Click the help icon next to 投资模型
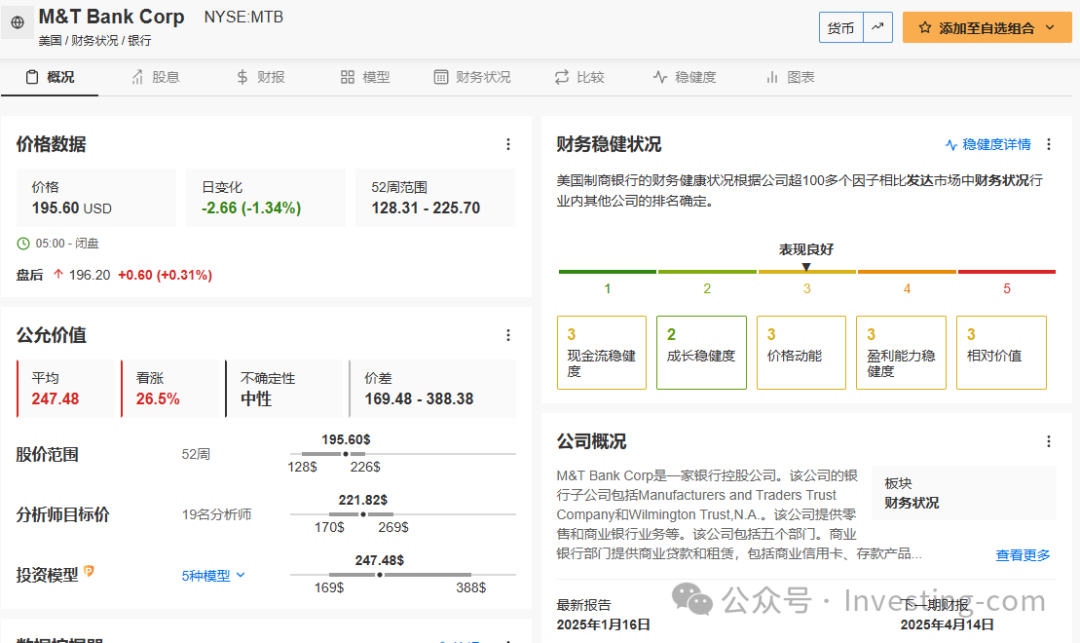The image size is (1080, 643). 89,571
